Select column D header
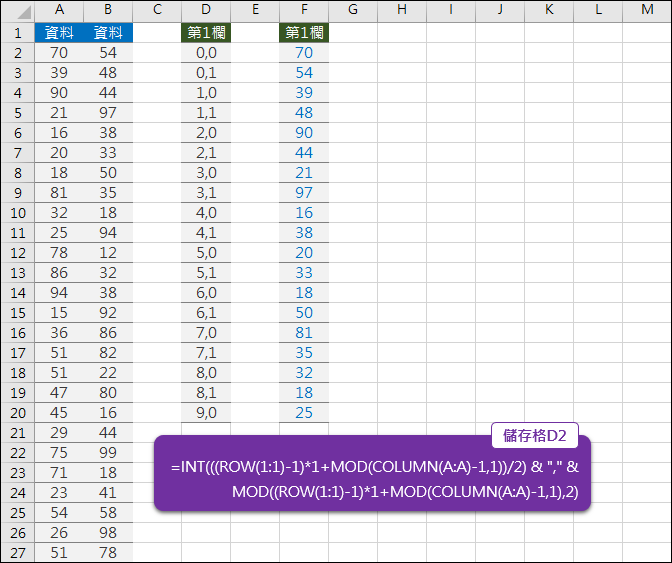672x563 pixels. coord(206,10)
